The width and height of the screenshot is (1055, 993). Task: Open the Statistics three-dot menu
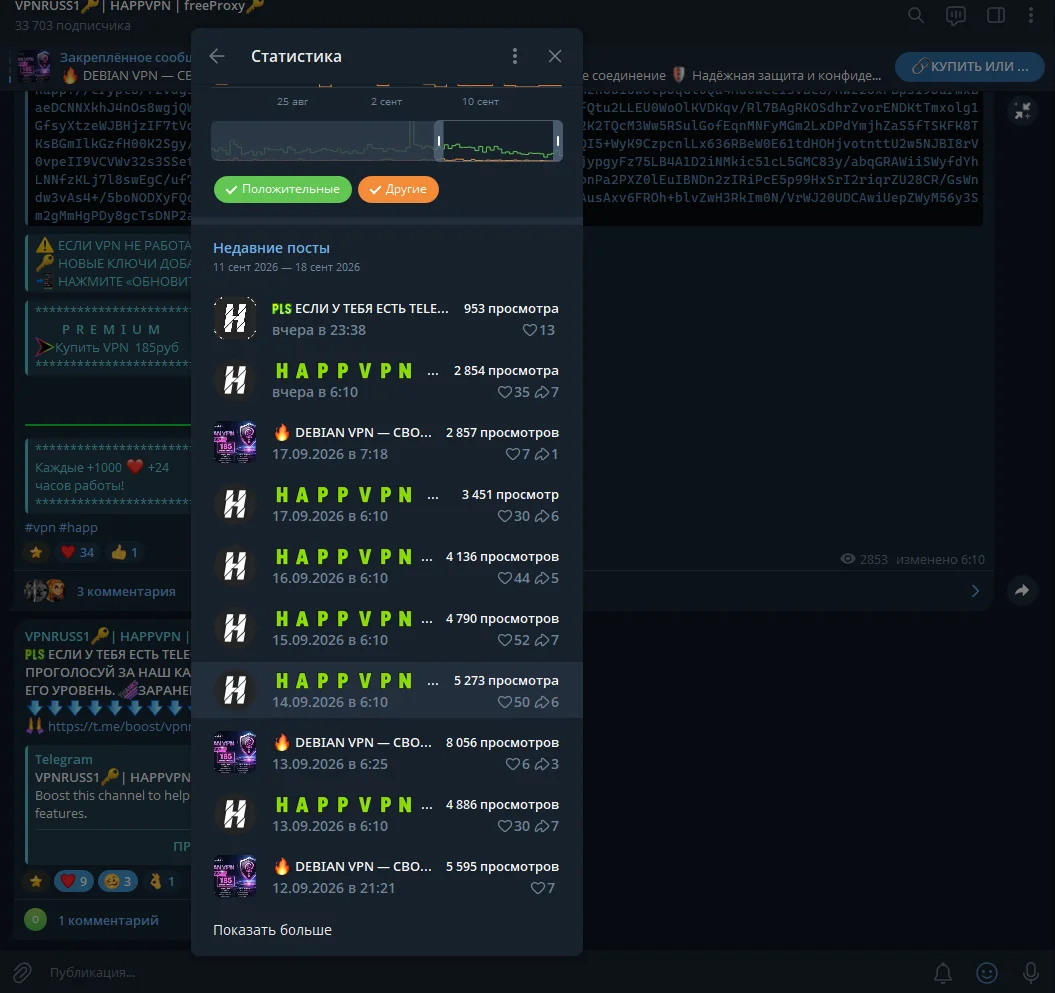pyautogui.click(x=515, y=56)
